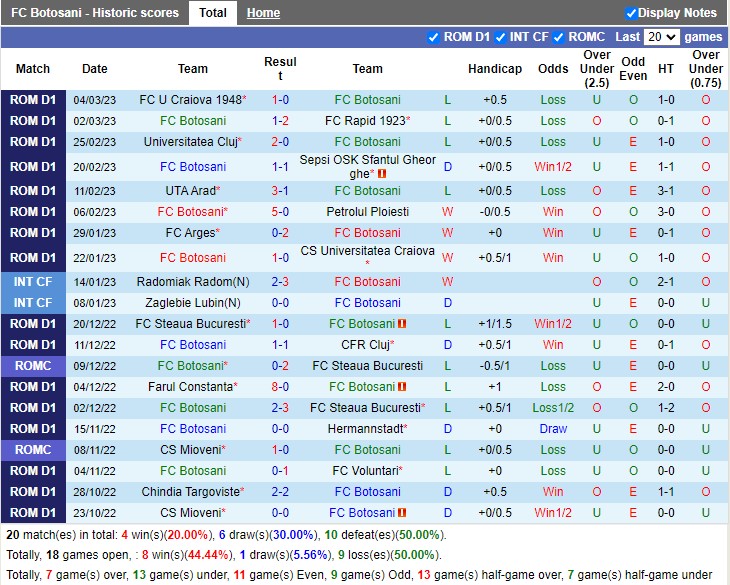Select the Total tab
Viewport: 730px width, 585px height.
coord(212,13)
